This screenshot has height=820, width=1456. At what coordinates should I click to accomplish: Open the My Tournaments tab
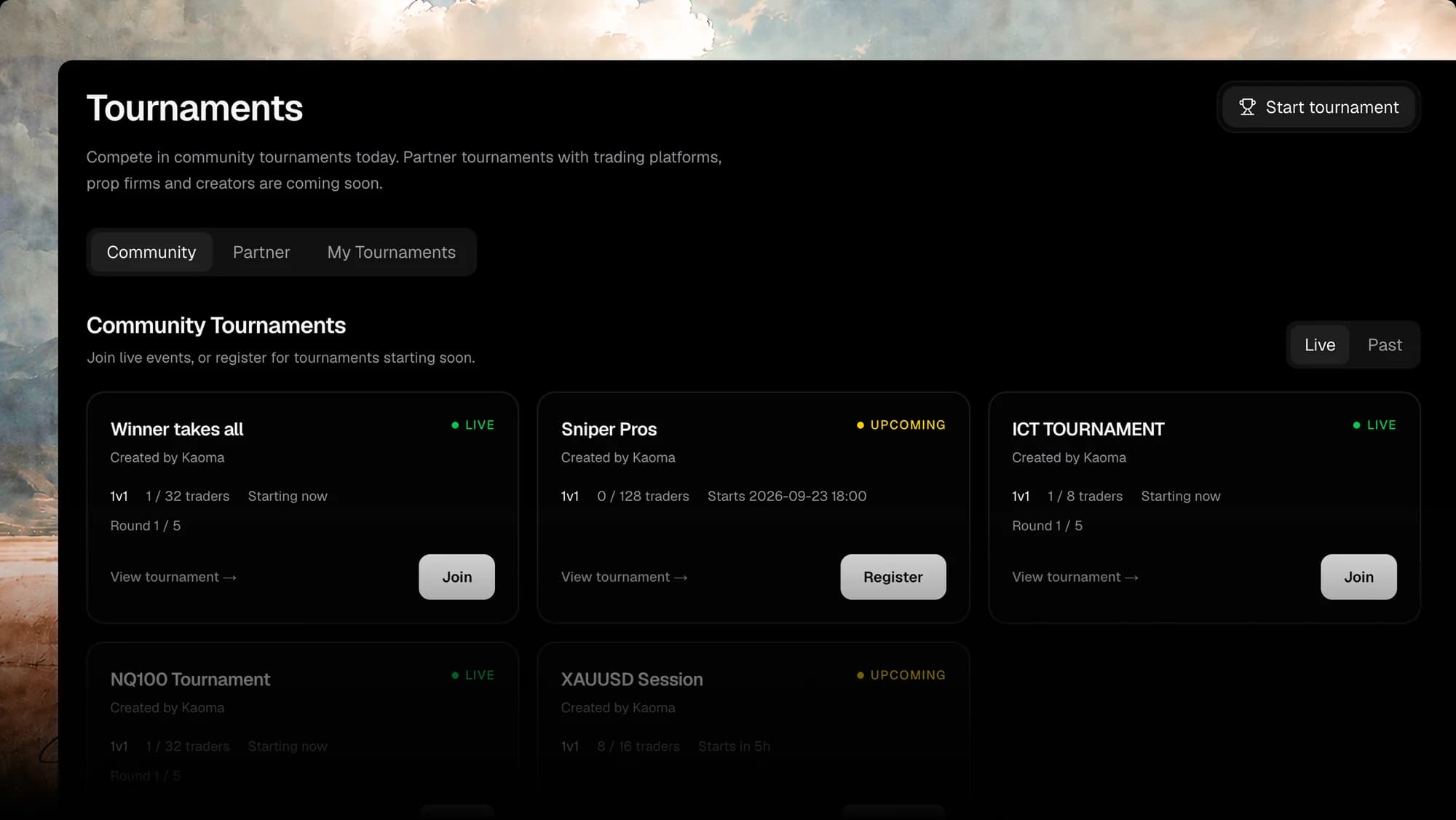pyautogui.click(x=392, y=252)
